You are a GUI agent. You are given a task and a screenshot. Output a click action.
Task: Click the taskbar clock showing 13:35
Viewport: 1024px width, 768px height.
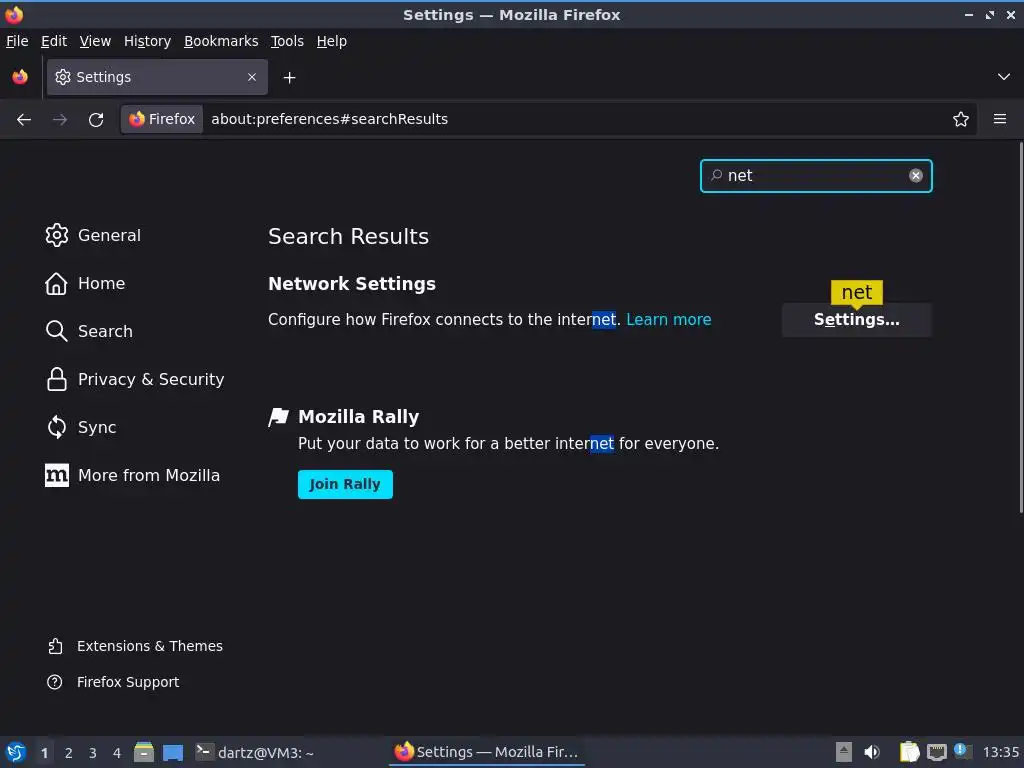(1000, 752)
